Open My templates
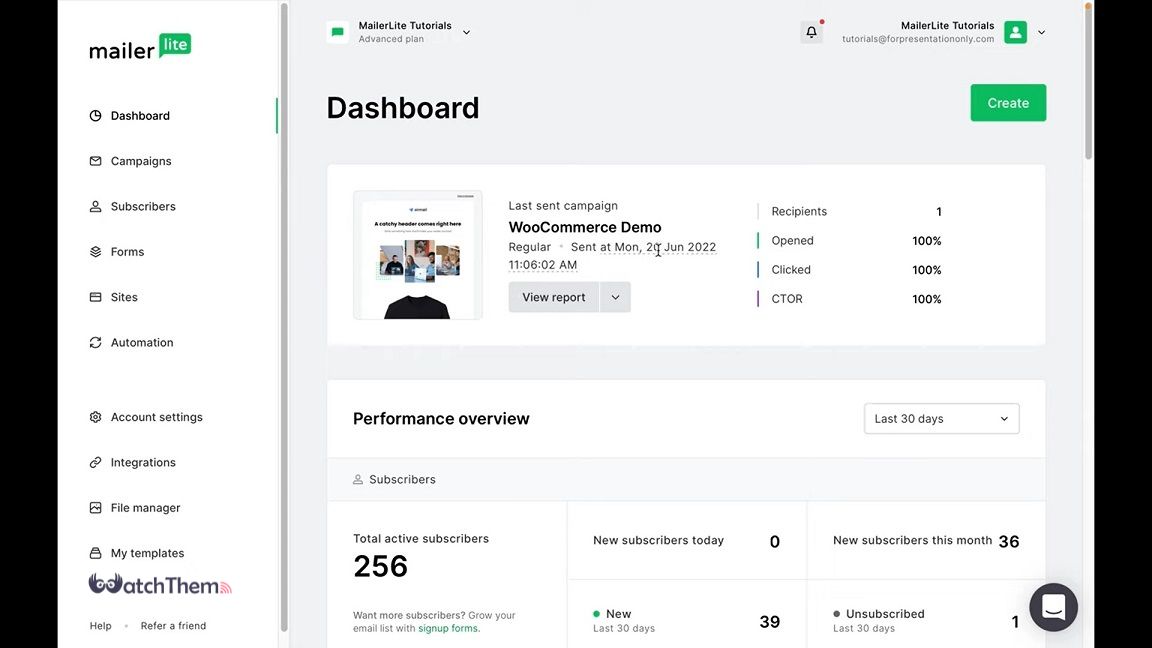This screenshot has height=648, width=1152. (147, 552)
